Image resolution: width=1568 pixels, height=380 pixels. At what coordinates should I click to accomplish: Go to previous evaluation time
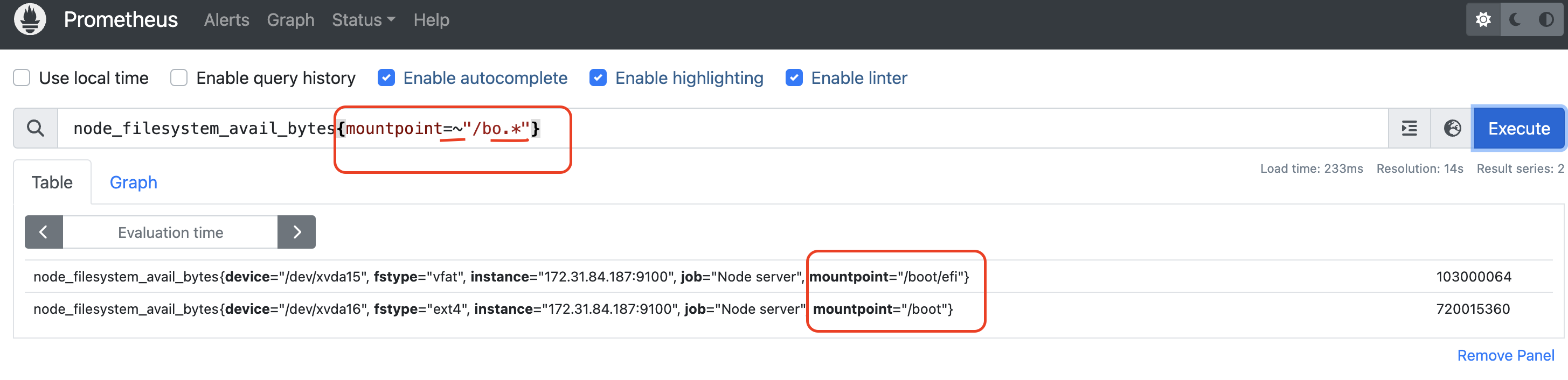[44, 233]
